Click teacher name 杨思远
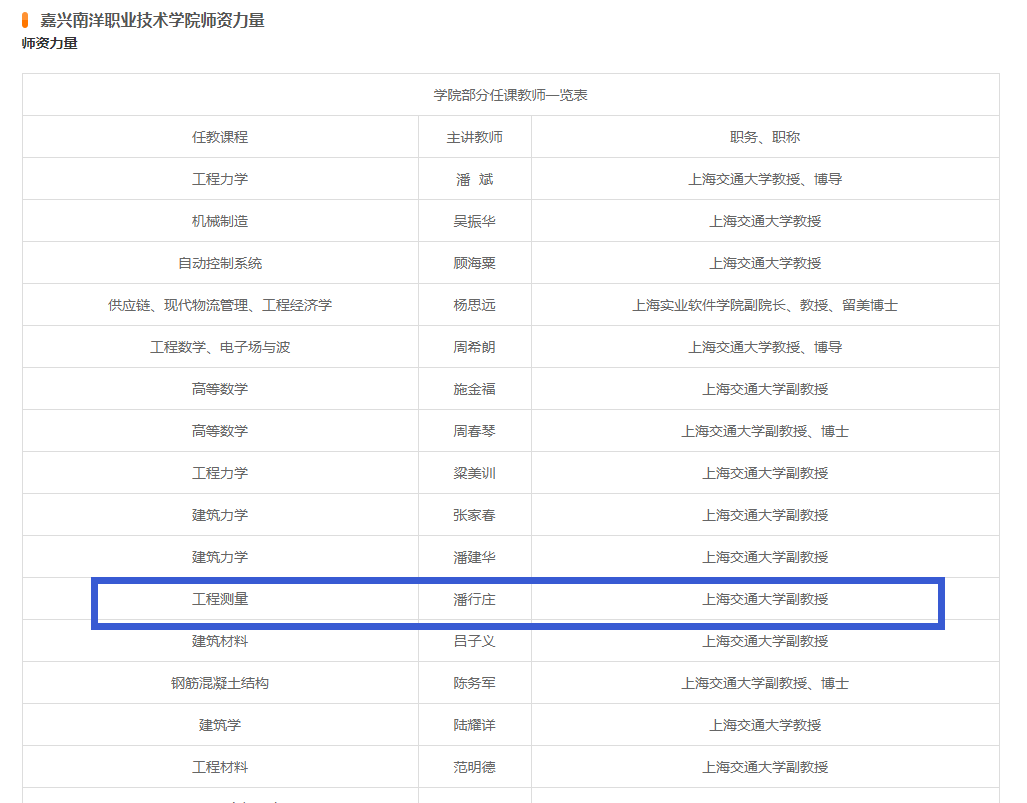 tap(475, 305)
